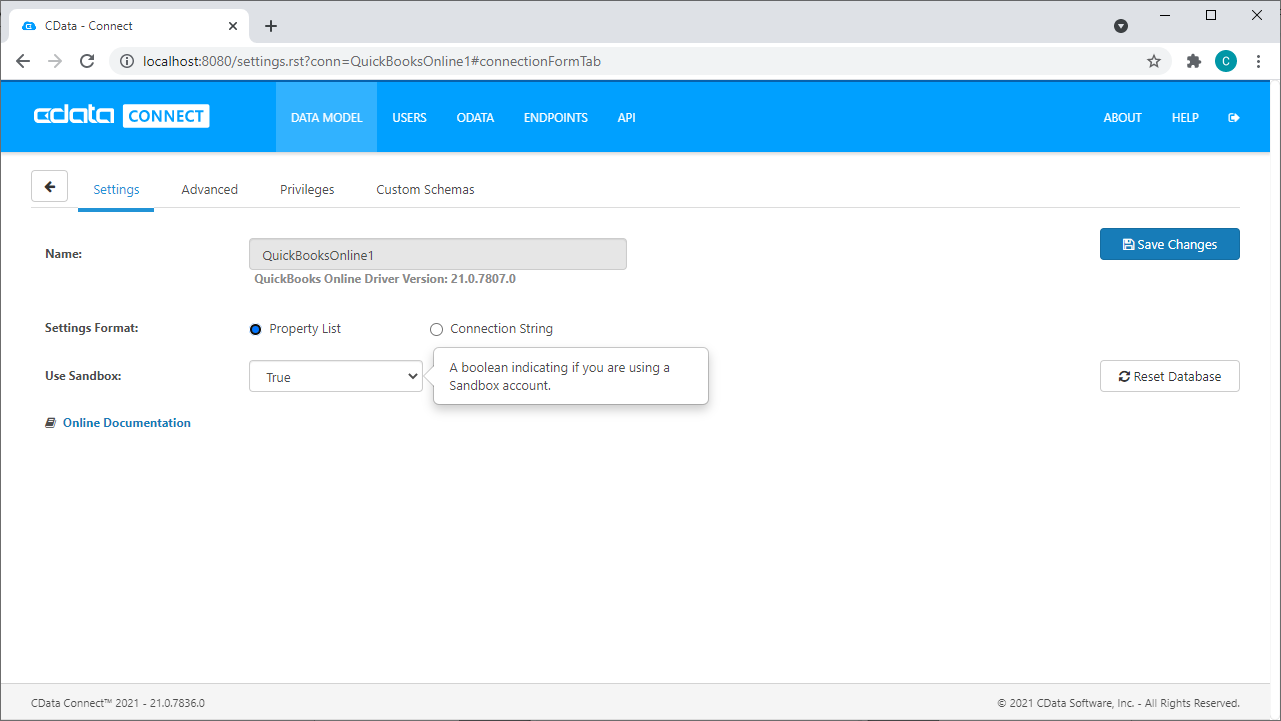Click the browser address bar URL

[372, 61]
